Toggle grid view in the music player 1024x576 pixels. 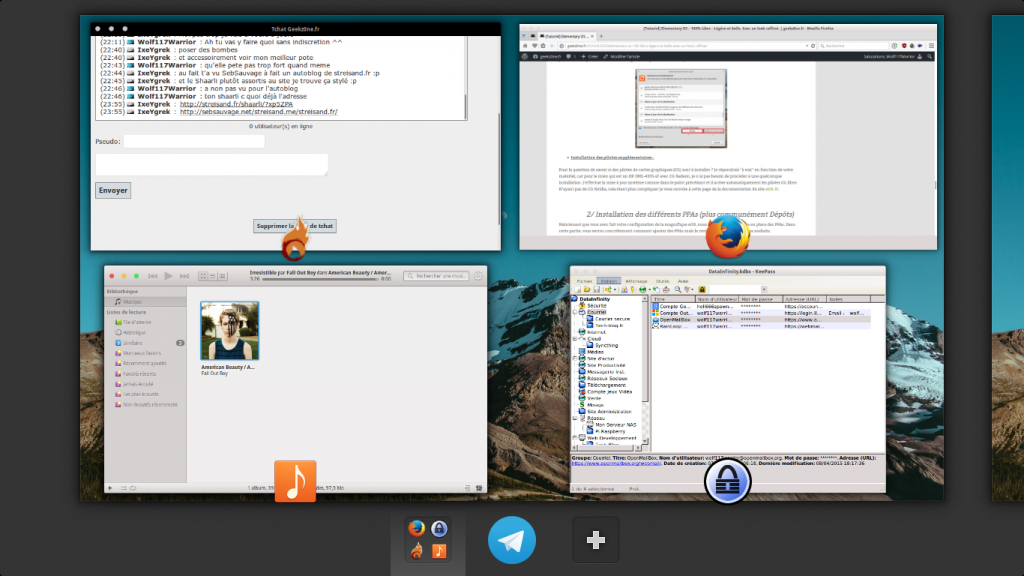tap(202, 275)
